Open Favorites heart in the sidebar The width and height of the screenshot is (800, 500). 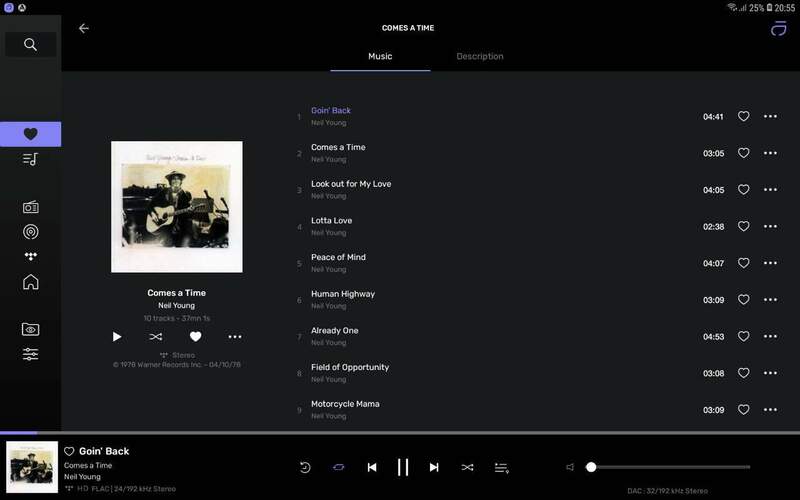click(x=31, y=134)
